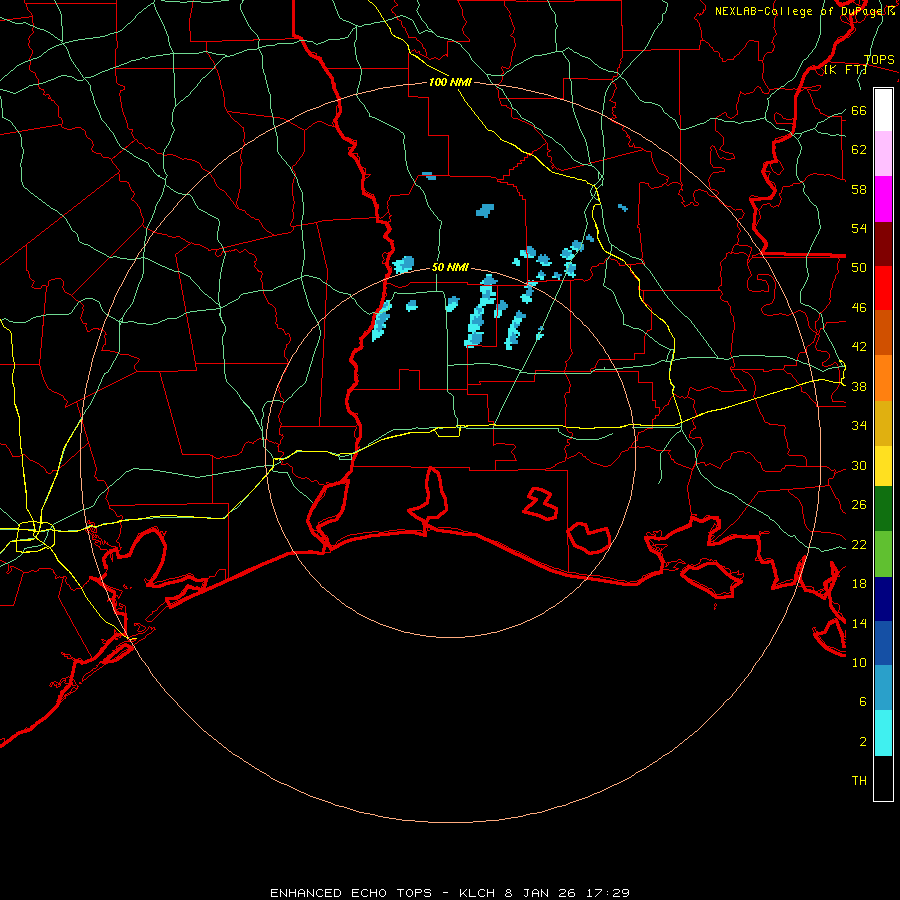Click the legend value 6
The height and width of the screenshot is (900, 900).
[x=862, y=701]
